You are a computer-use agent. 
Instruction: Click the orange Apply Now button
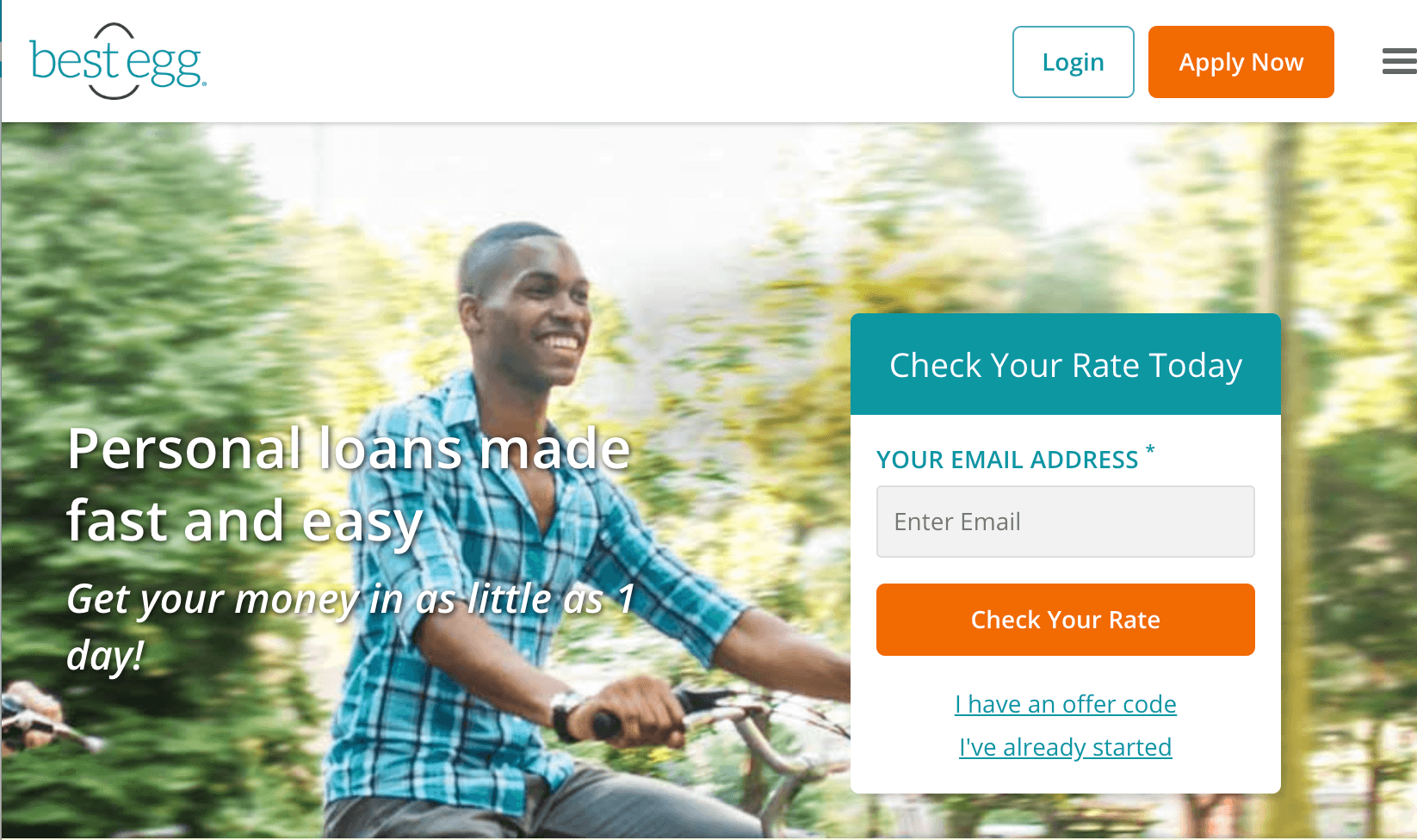tap(1241, 62)
